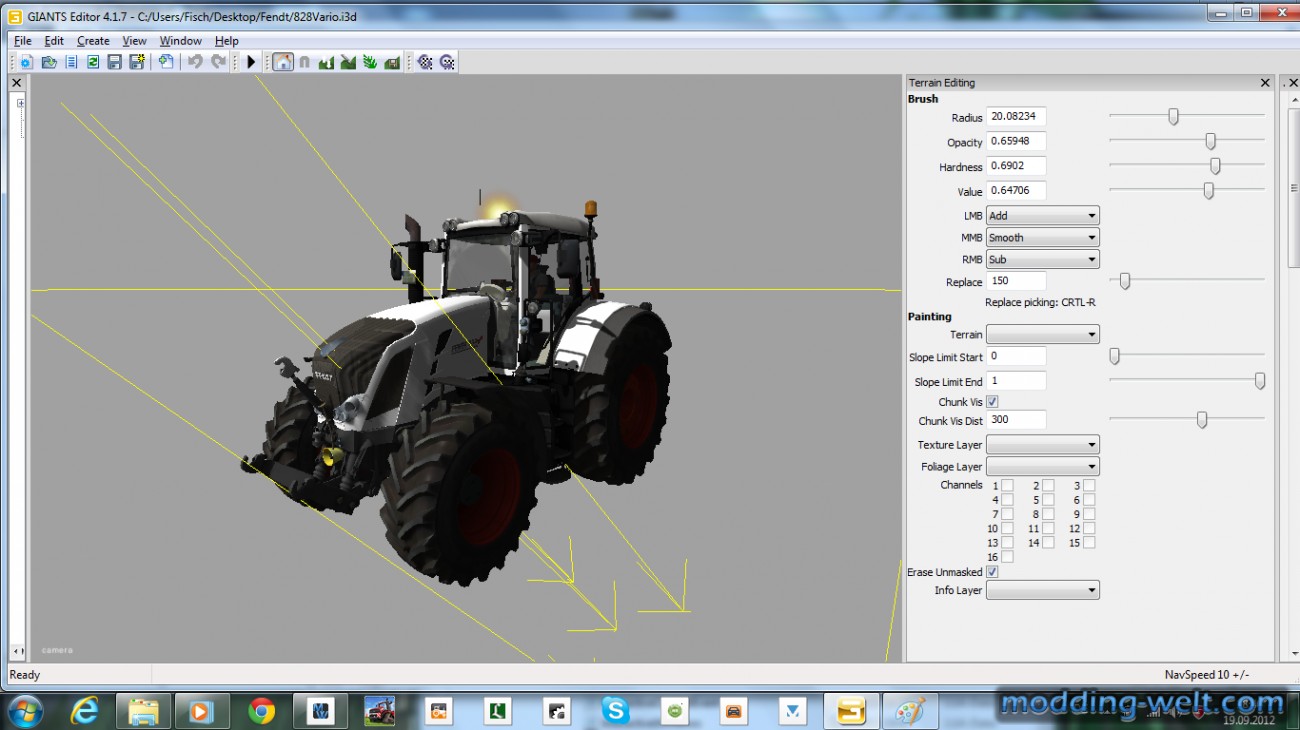Open the Foliage Layer dropdown
1300x730 pixels.
point(1043,466)
